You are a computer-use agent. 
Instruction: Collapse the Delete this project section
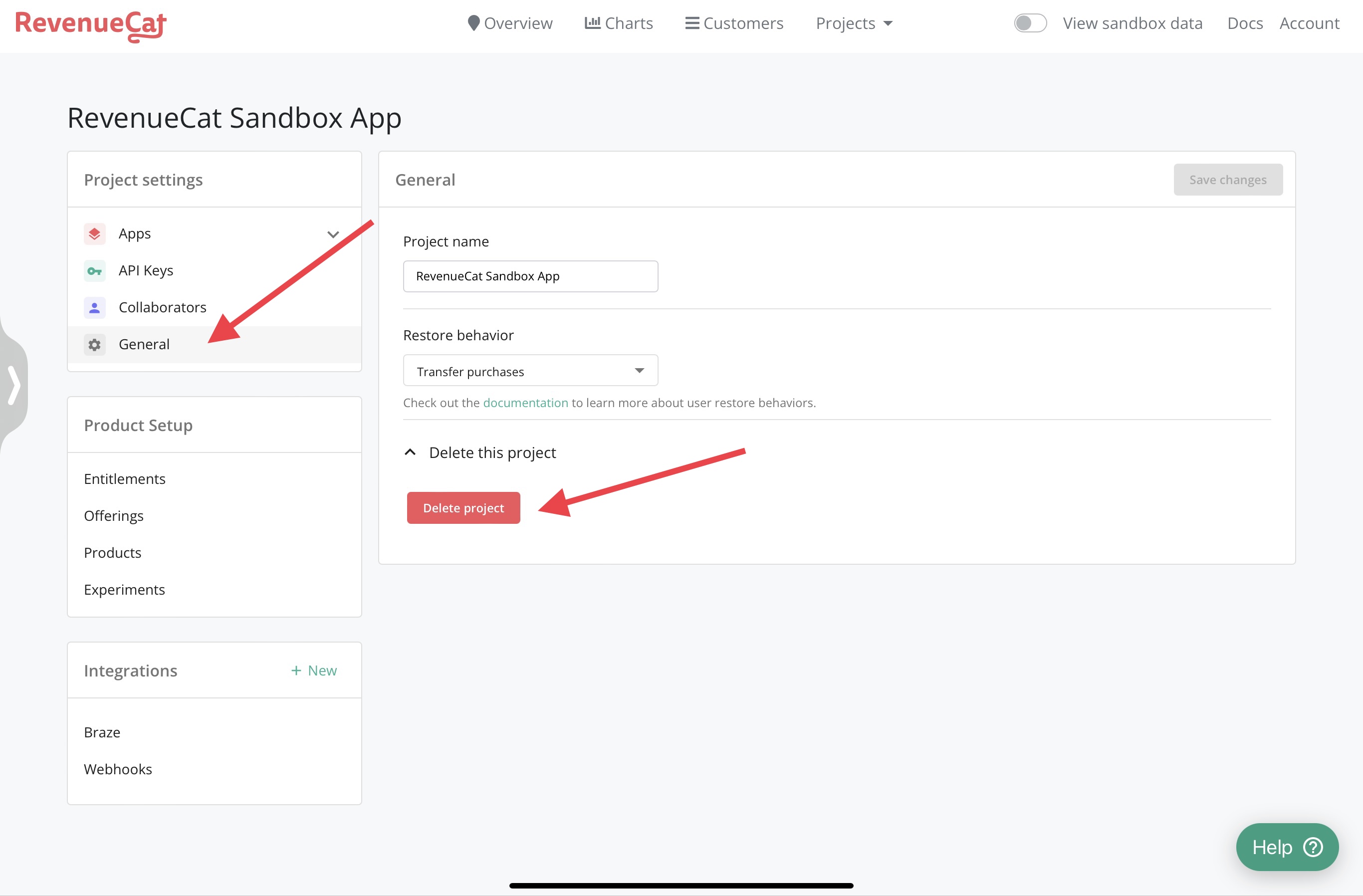tap(410, 452)
